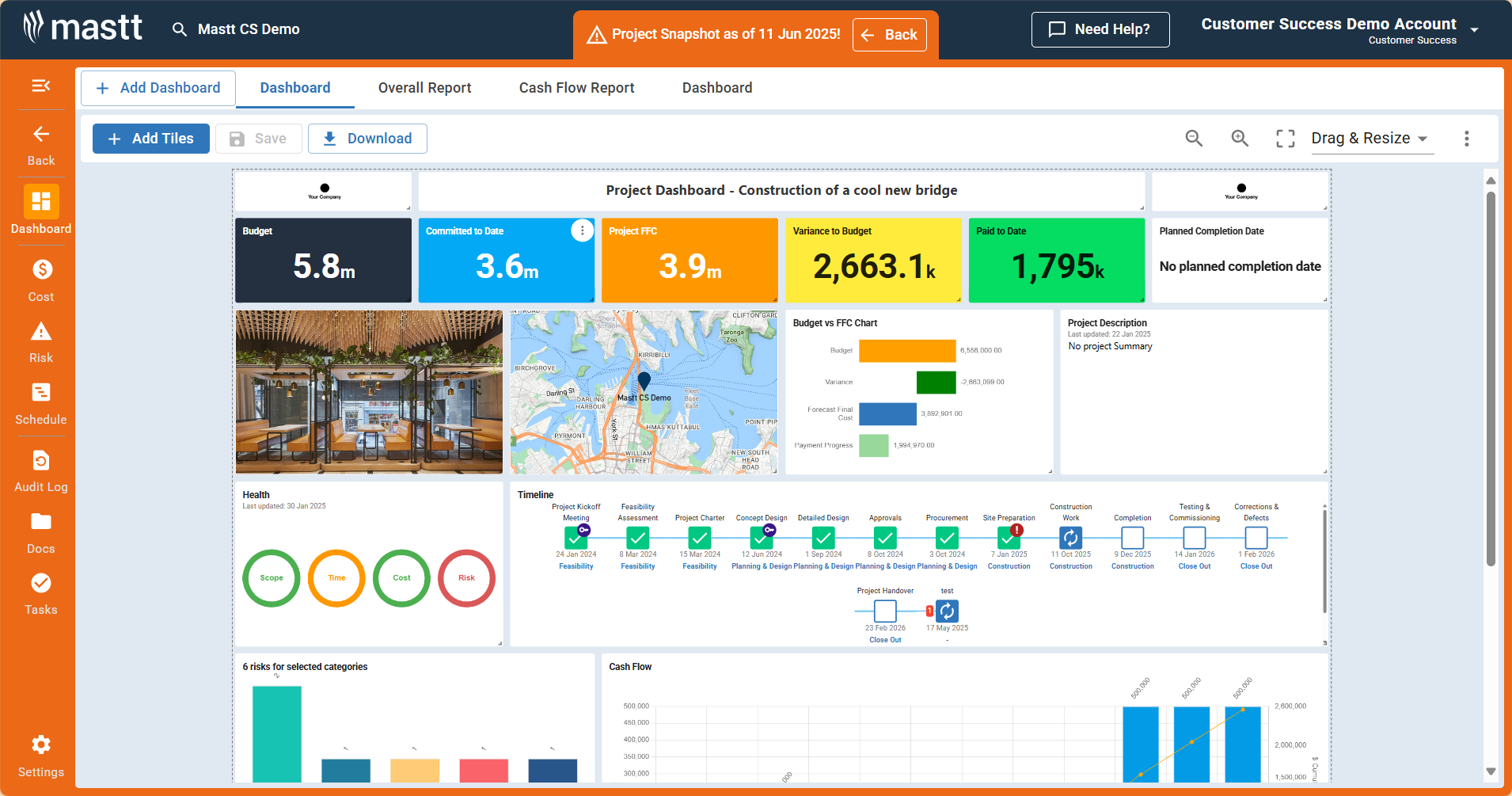Zoom in the dashboard view
The image size is (1512, 796).
click(1240, 139)
